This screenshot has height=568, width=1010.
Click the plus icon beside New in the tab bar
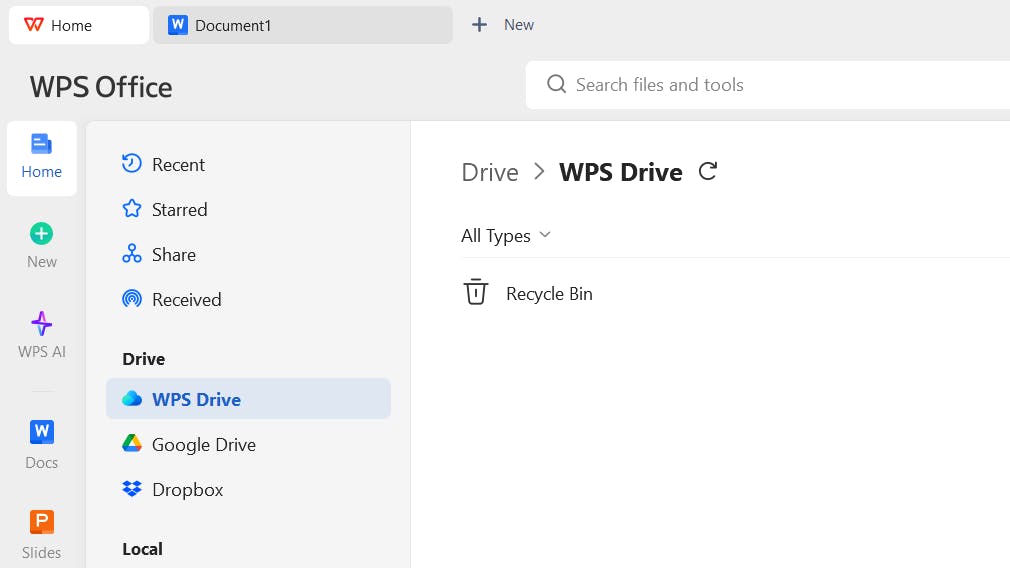click(x=479, y=25)
